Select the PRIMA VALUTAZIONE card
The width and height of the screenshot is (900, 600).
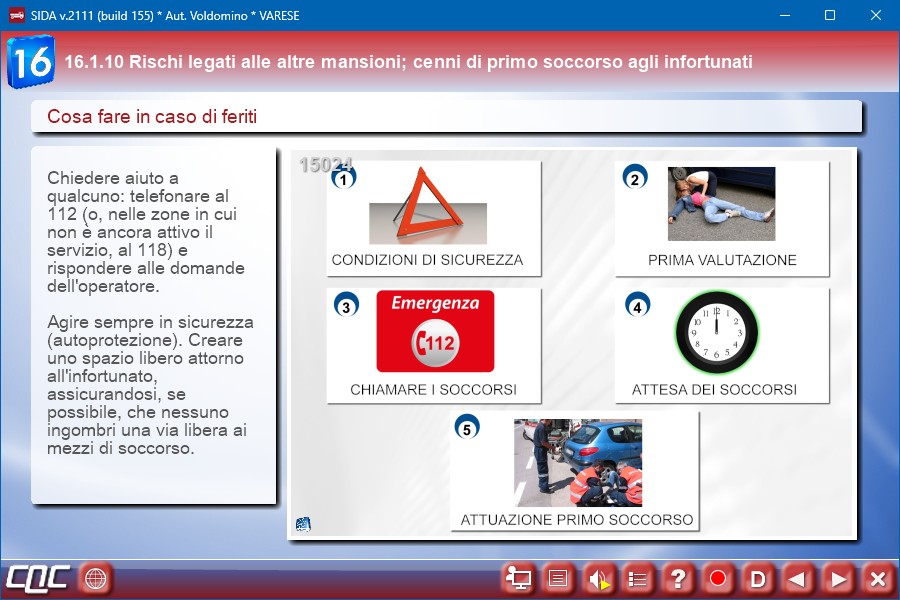click(721, 218)
